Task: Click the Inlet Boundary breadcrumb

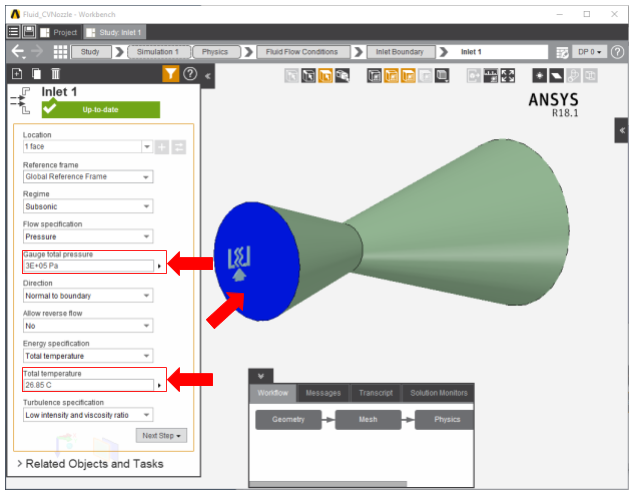Action: point(400,52)
